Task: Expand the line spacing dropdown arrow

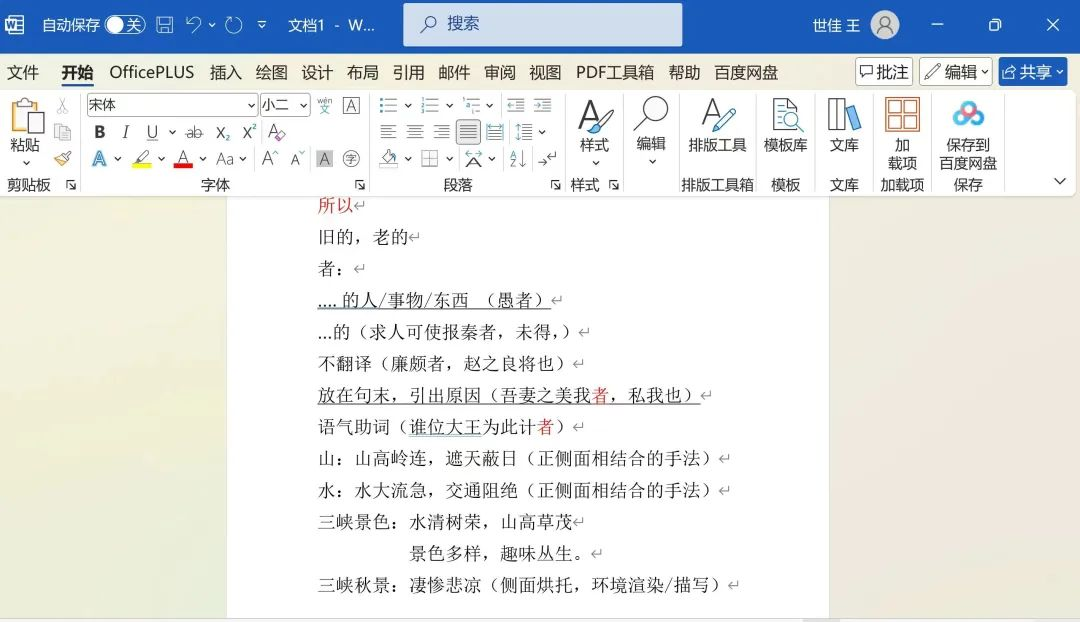Action: [543, 132]
